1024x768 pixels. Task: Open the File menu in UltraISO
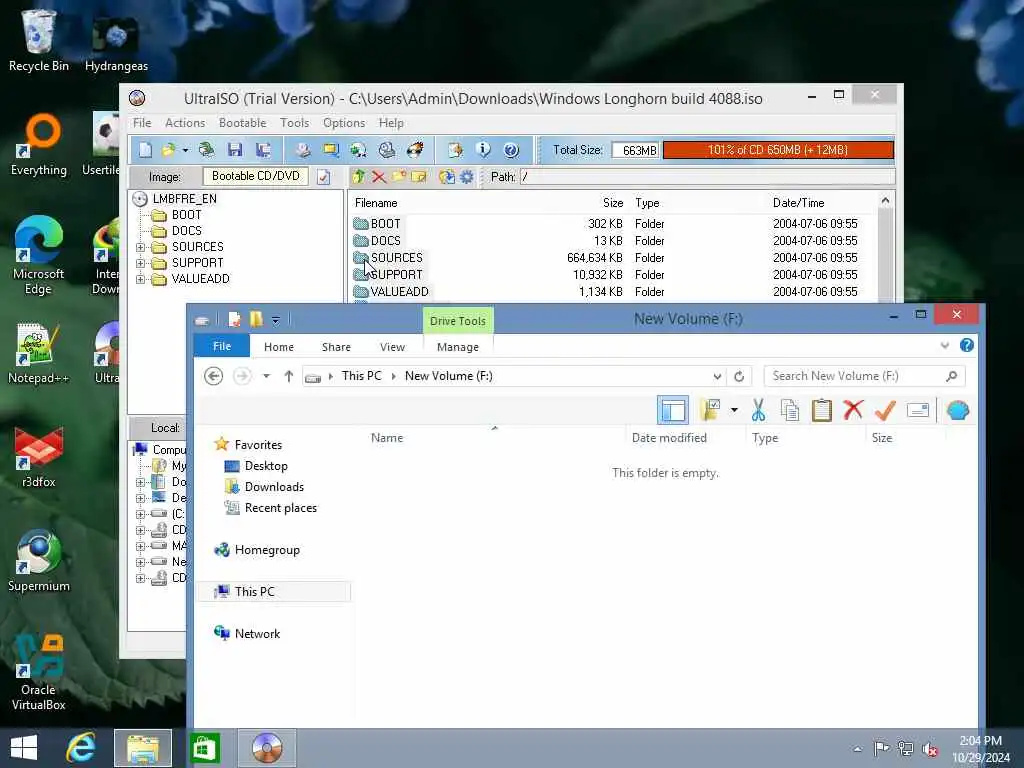(x=142, y=123)
